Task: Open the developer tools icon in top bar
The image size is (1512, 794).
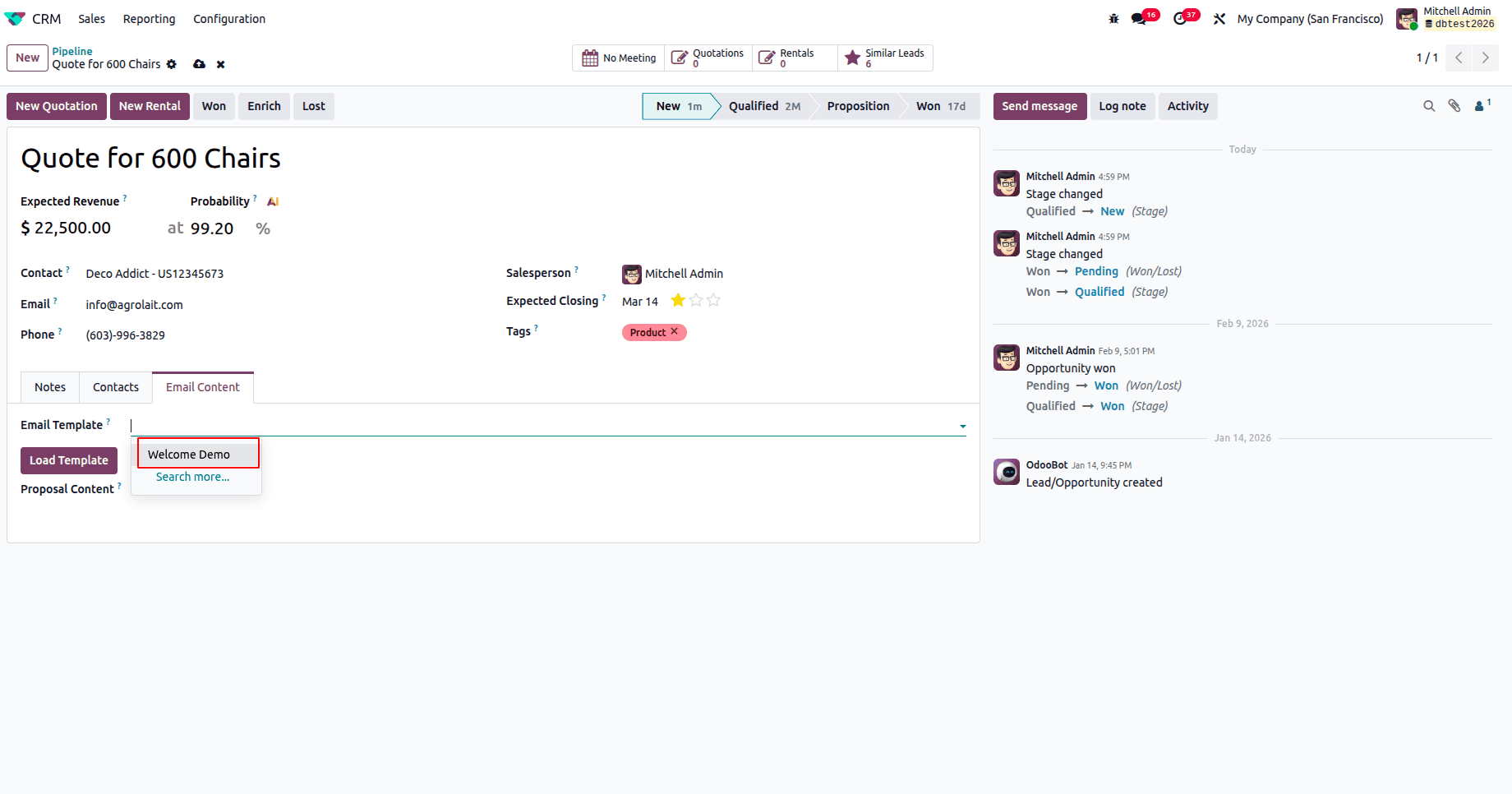Action: (x=1219, y=18)
